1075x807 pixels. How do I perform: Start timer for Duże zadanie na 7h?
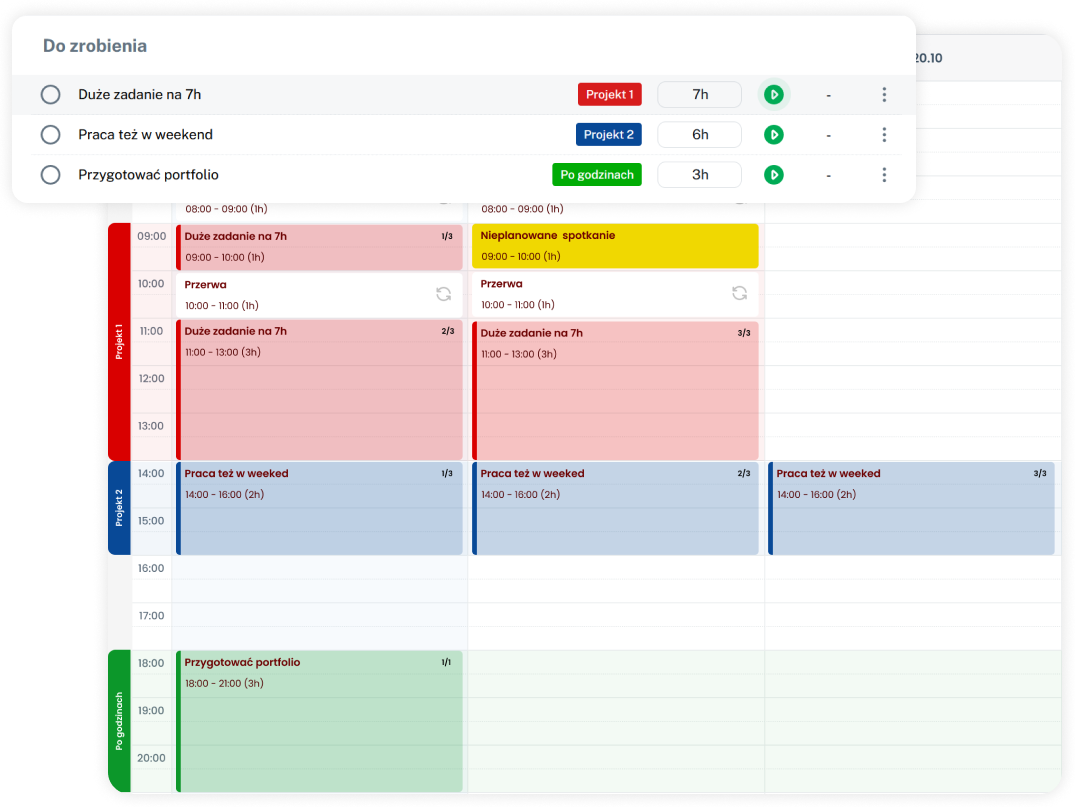click(773, 94)
